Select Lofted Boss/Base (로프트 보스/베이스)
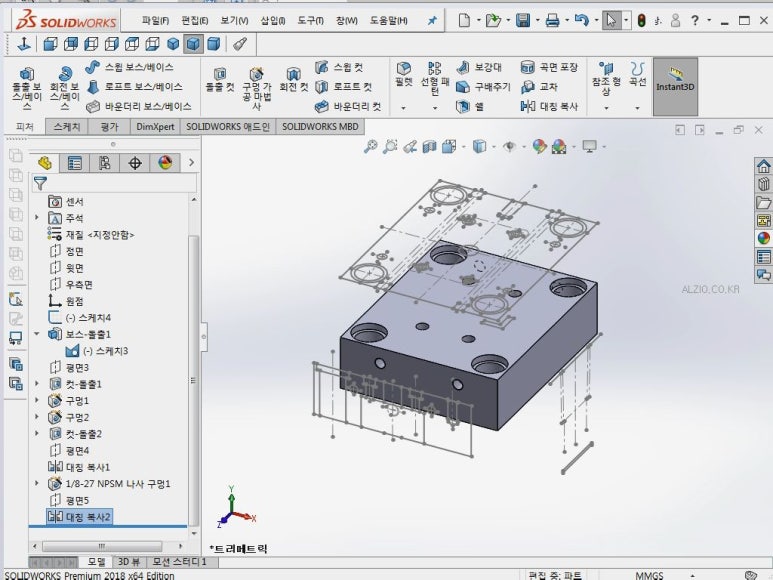 135,87
